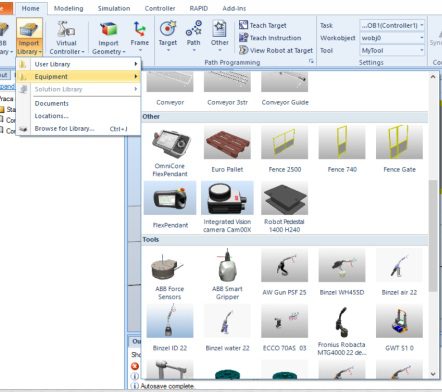This screenshot has height=392, width=442.
Task: Select the Fence 2500 item
Action: pyautogui.click(x=285, y=150)
